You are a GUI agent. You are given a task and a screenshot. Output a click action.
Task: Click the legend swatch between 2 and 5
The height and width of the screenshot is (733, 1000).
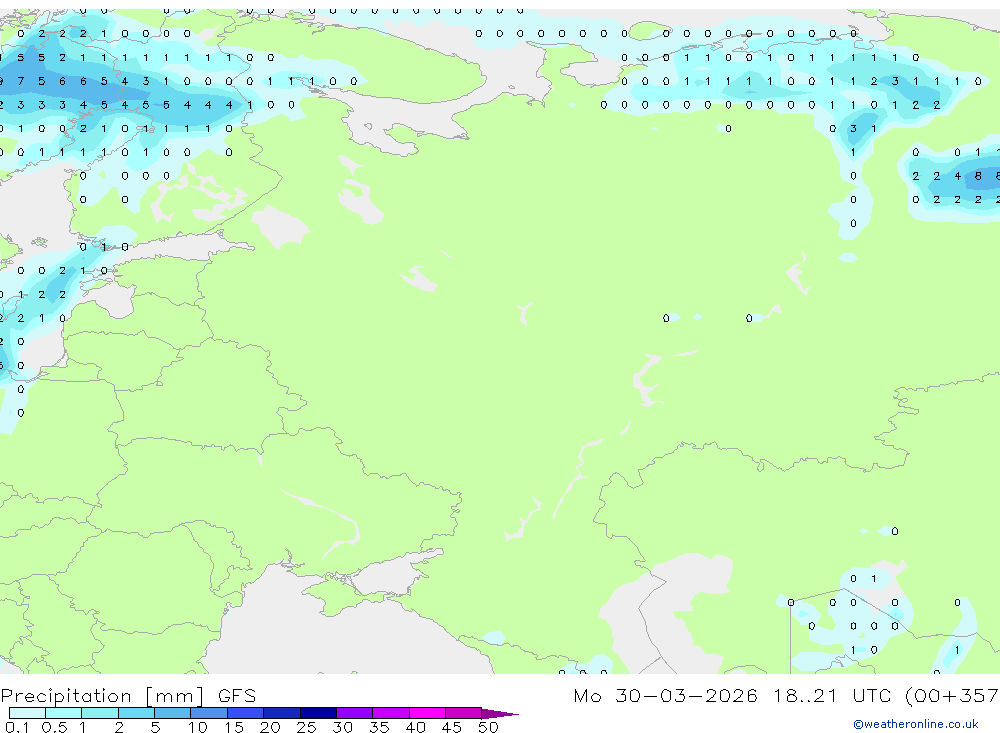[136, 713]
